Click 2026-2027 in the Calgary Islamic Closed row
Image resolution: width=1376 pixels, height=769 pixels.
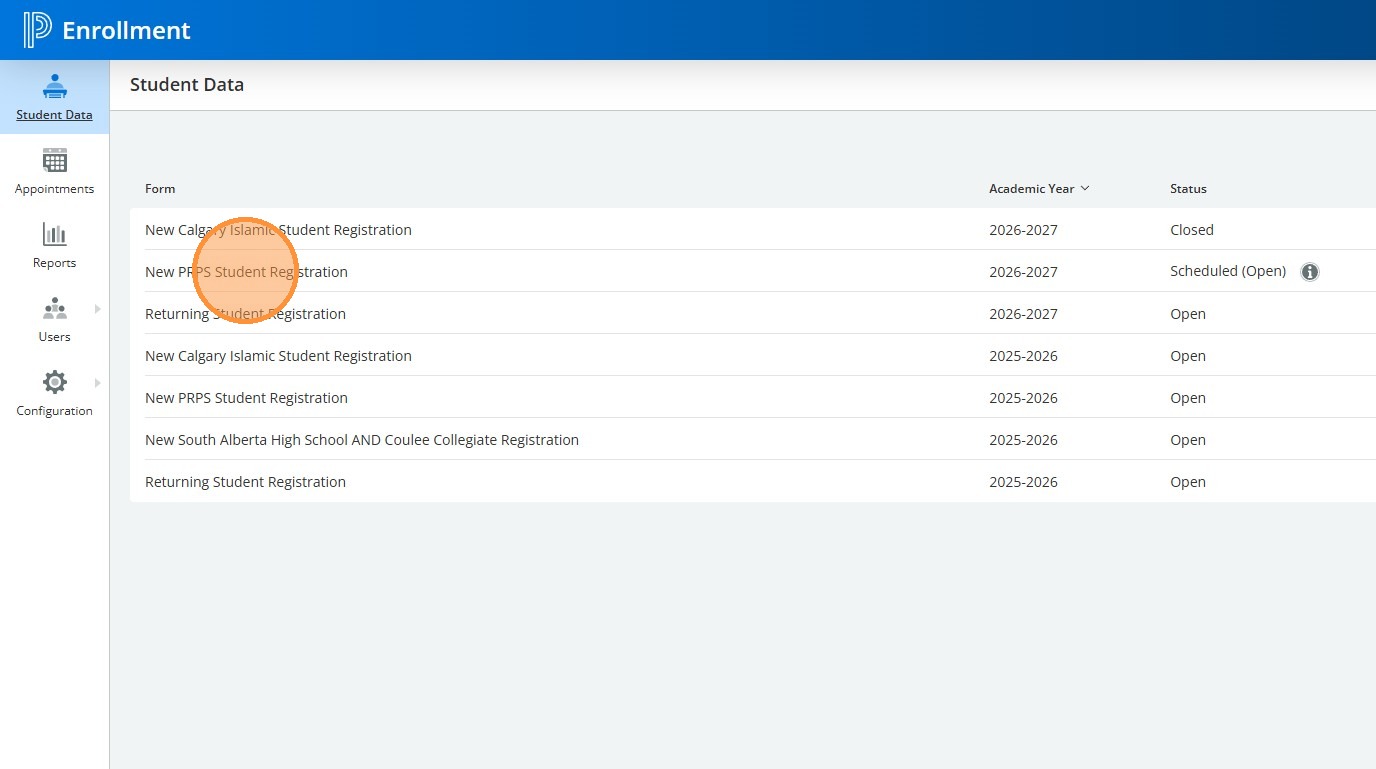click(1023, 230)
